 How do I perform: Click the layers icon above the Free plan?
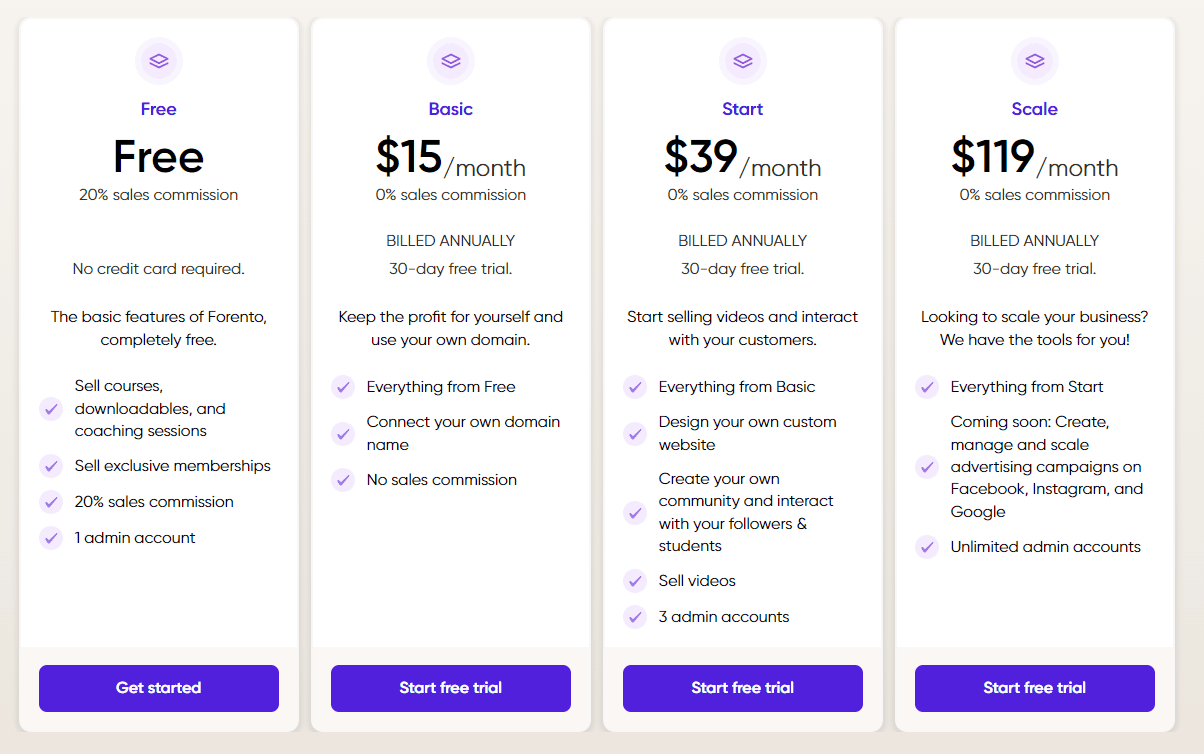point(158,61)
